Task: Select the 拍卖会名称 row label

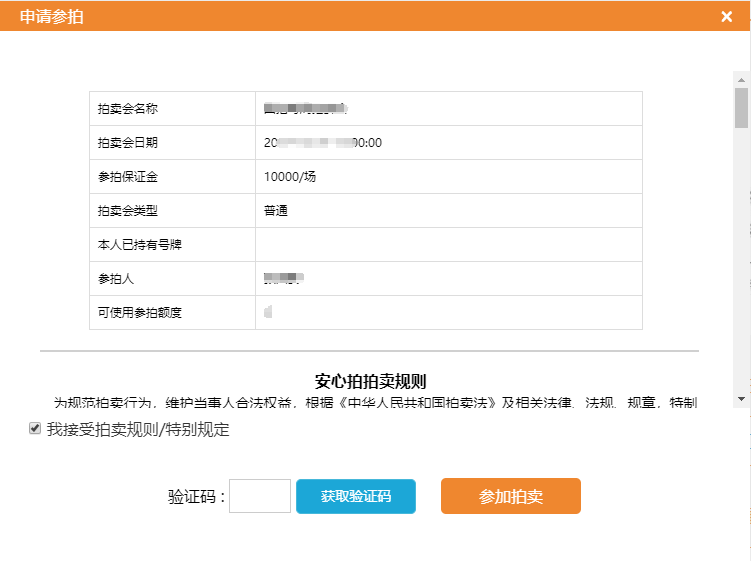Action: tap(128, 108)
